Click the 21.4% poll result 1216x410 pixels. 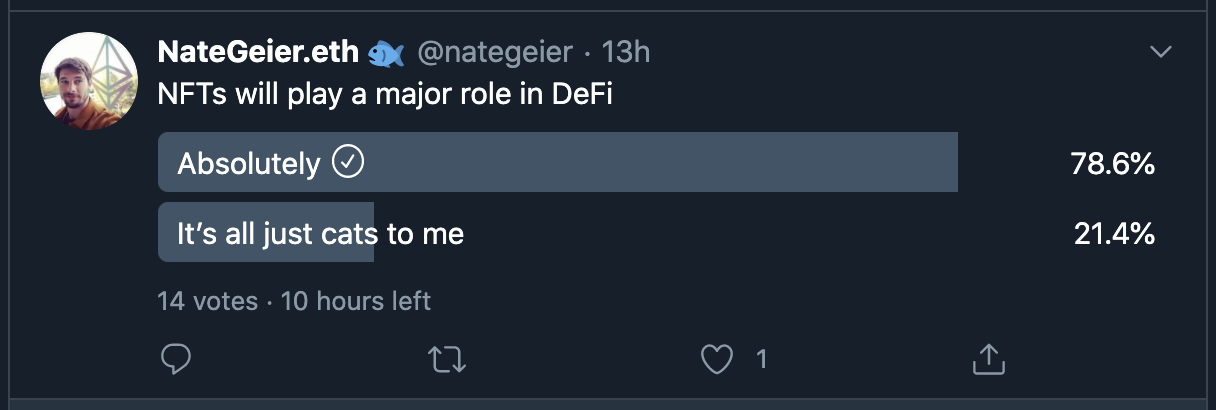[1114, 234]
